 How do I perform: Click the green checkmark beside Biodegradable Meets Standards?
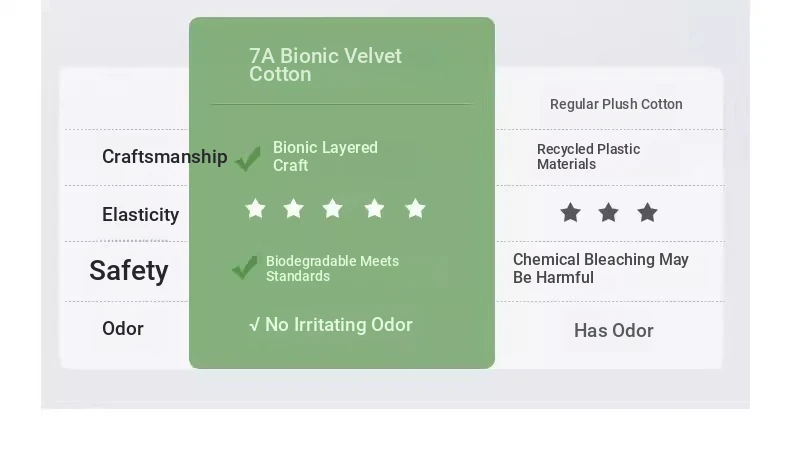(x=245, y=267)
